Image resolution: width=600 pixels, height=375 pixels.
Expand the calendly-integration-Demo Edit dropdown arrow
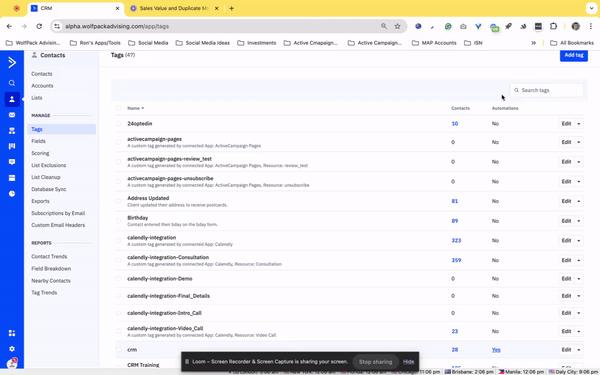click(x=579, y=279)
